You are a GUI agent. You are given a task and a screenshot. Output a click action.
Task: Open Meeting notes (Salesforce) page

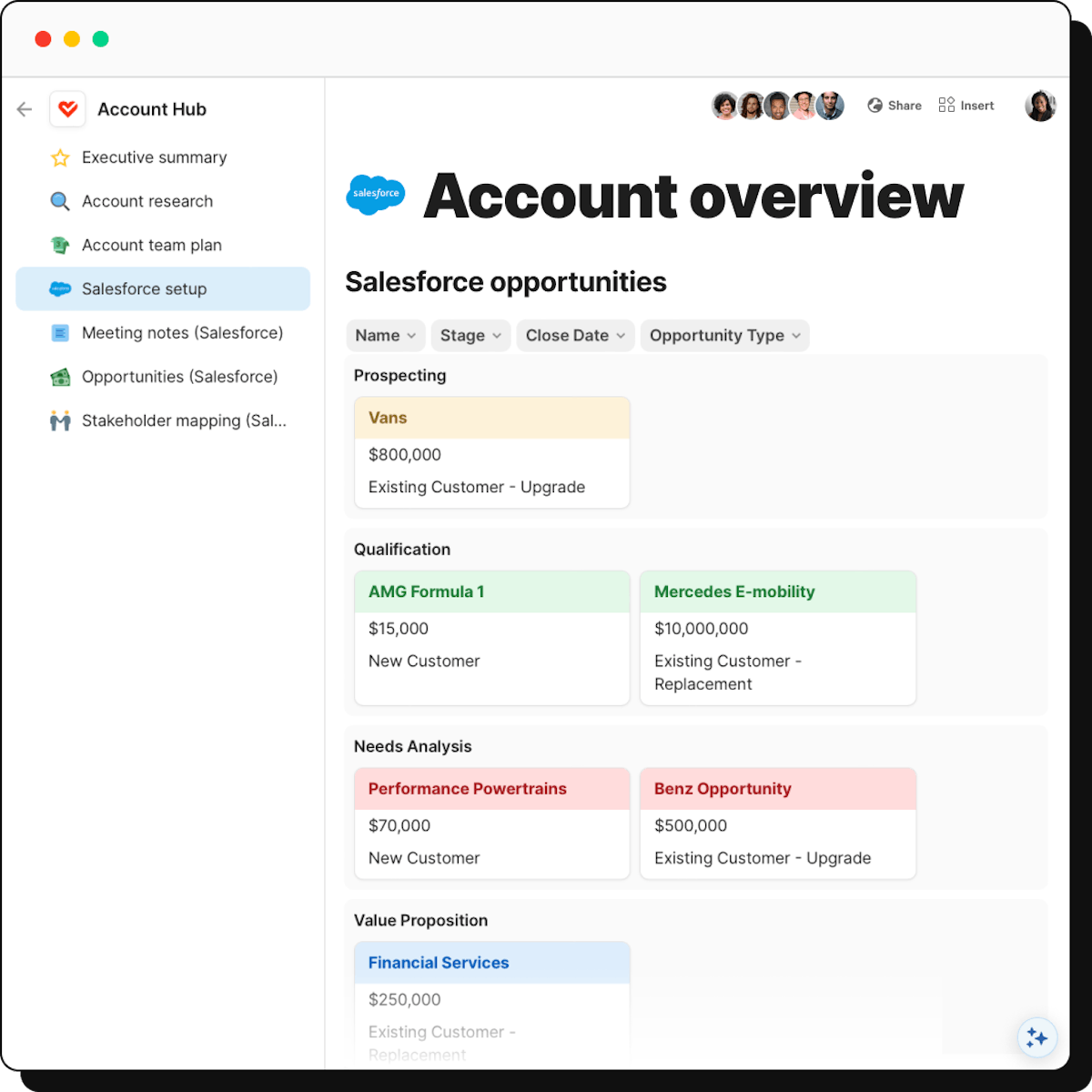tap(182, 333)
